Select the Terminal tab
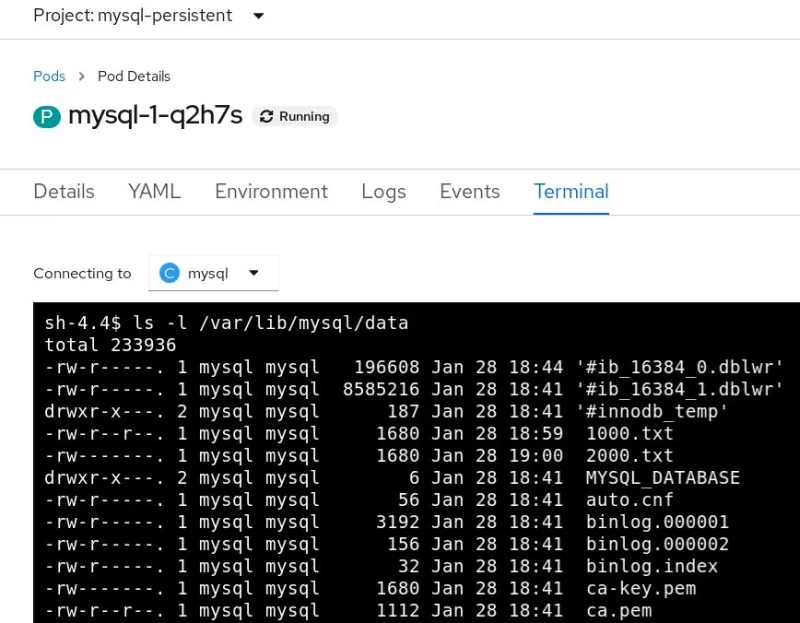 571,191
